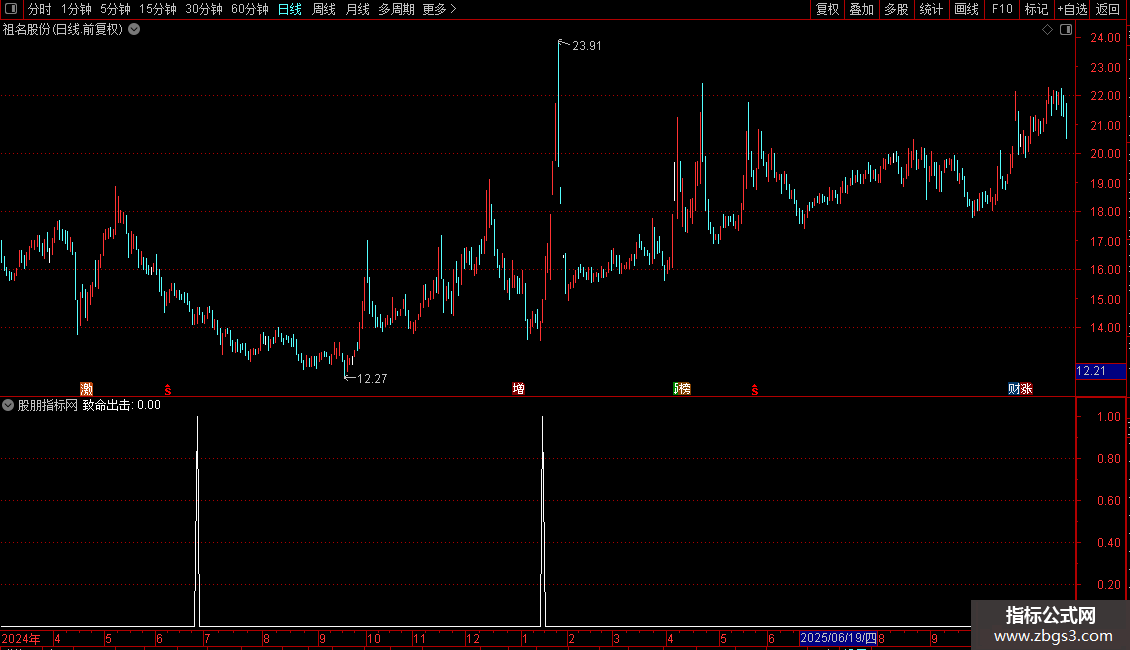The width and height of the screenshot is (1130, 650).
Task: Click the 2025/06/19 date marker
Action: click(838, 638)
